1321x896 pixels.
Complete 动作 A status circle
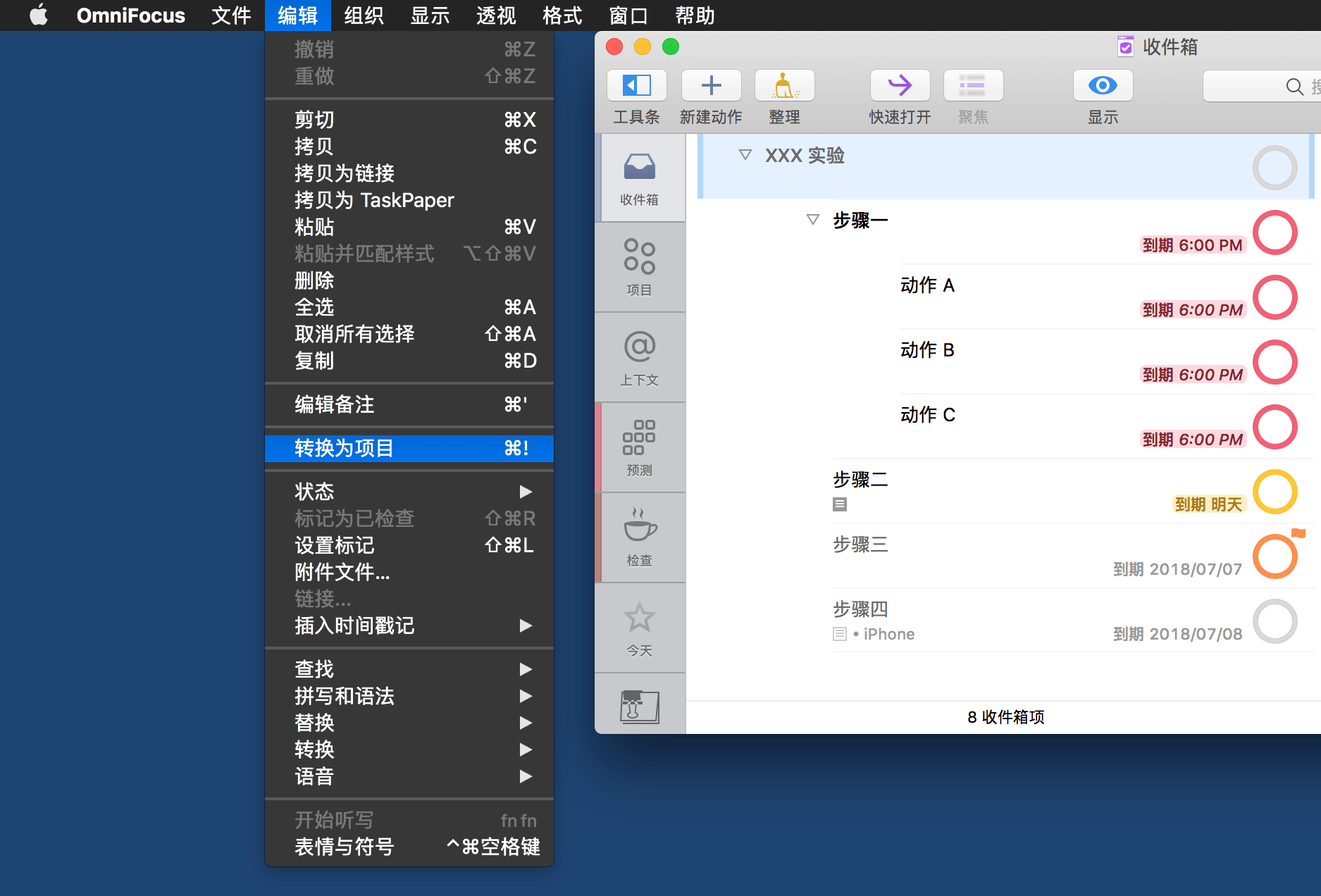tap(1275, 297)
